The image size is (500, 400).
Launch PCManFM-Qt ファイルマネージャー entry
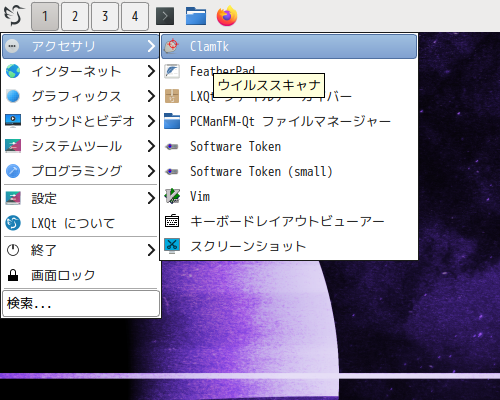pos(289,121)
